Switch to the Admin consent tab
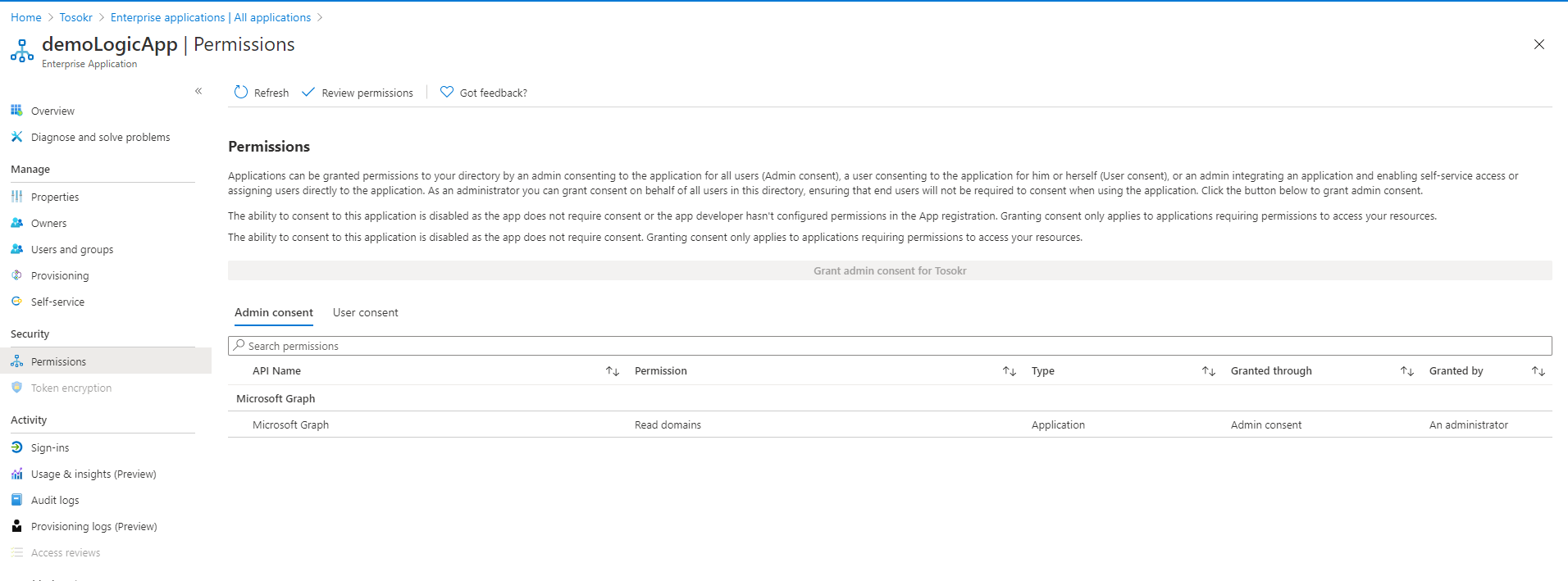Screen dimensions: 1568x581 [274, 312]
